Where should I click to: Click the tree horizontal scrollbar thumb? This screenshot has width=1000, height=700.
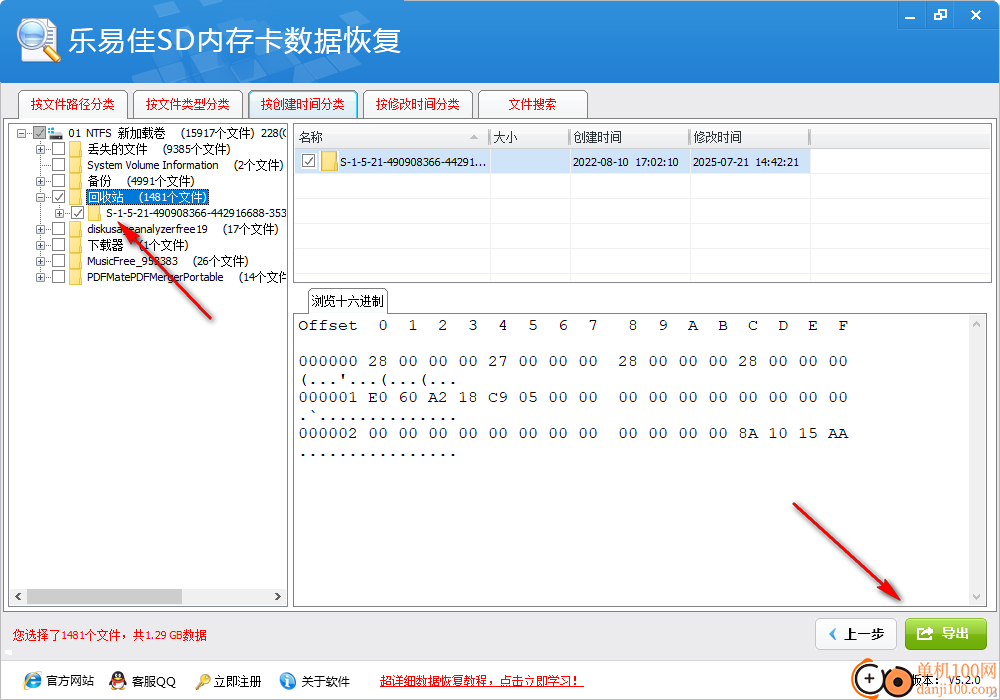[x=105, y=597]
